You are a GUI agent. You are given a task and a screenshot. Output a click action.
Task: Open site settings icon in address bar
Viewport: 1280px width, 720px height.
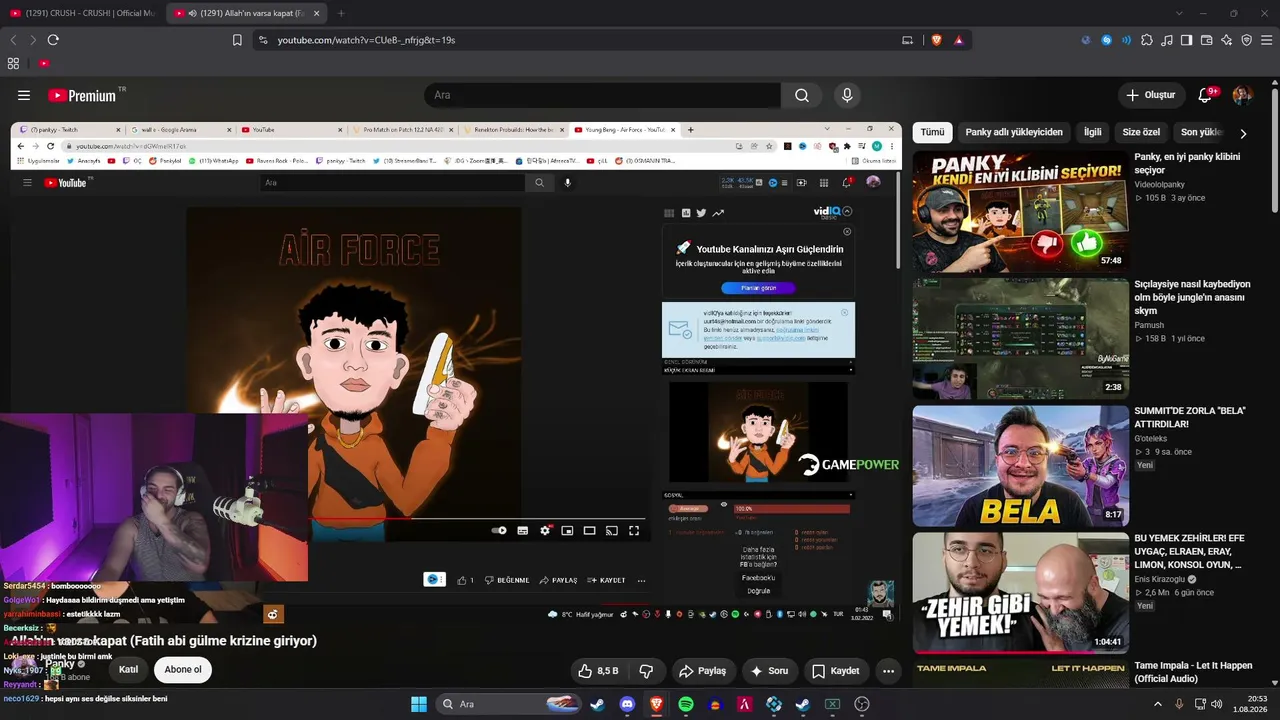263,40
